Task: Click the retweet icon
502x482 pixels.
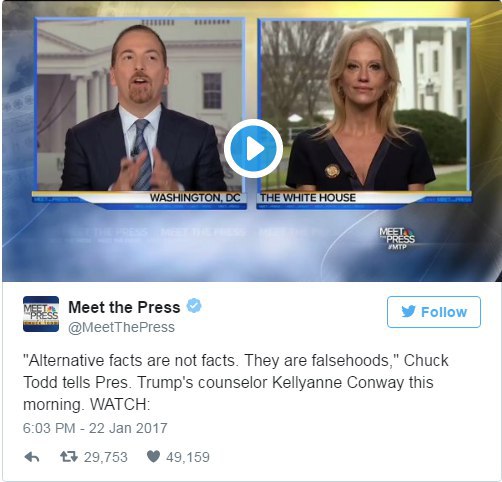Action: click(x=69, y=457)
